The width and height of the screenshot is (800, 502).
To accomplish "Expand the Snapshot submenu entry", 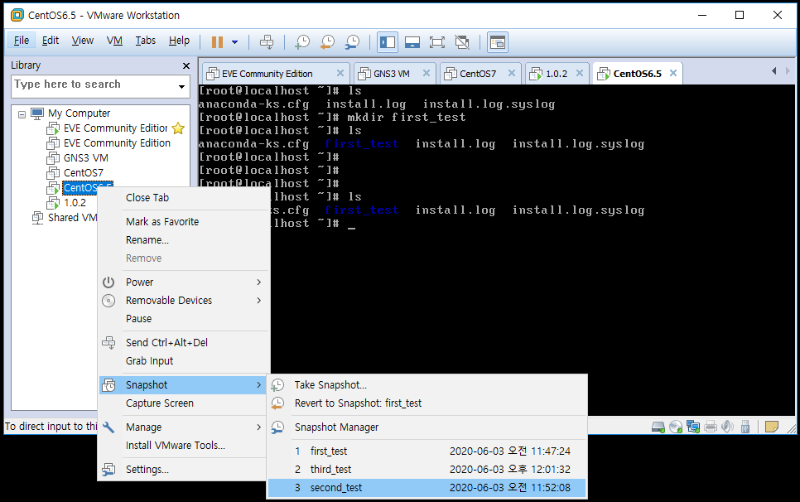I will click(x=184, y=385).
